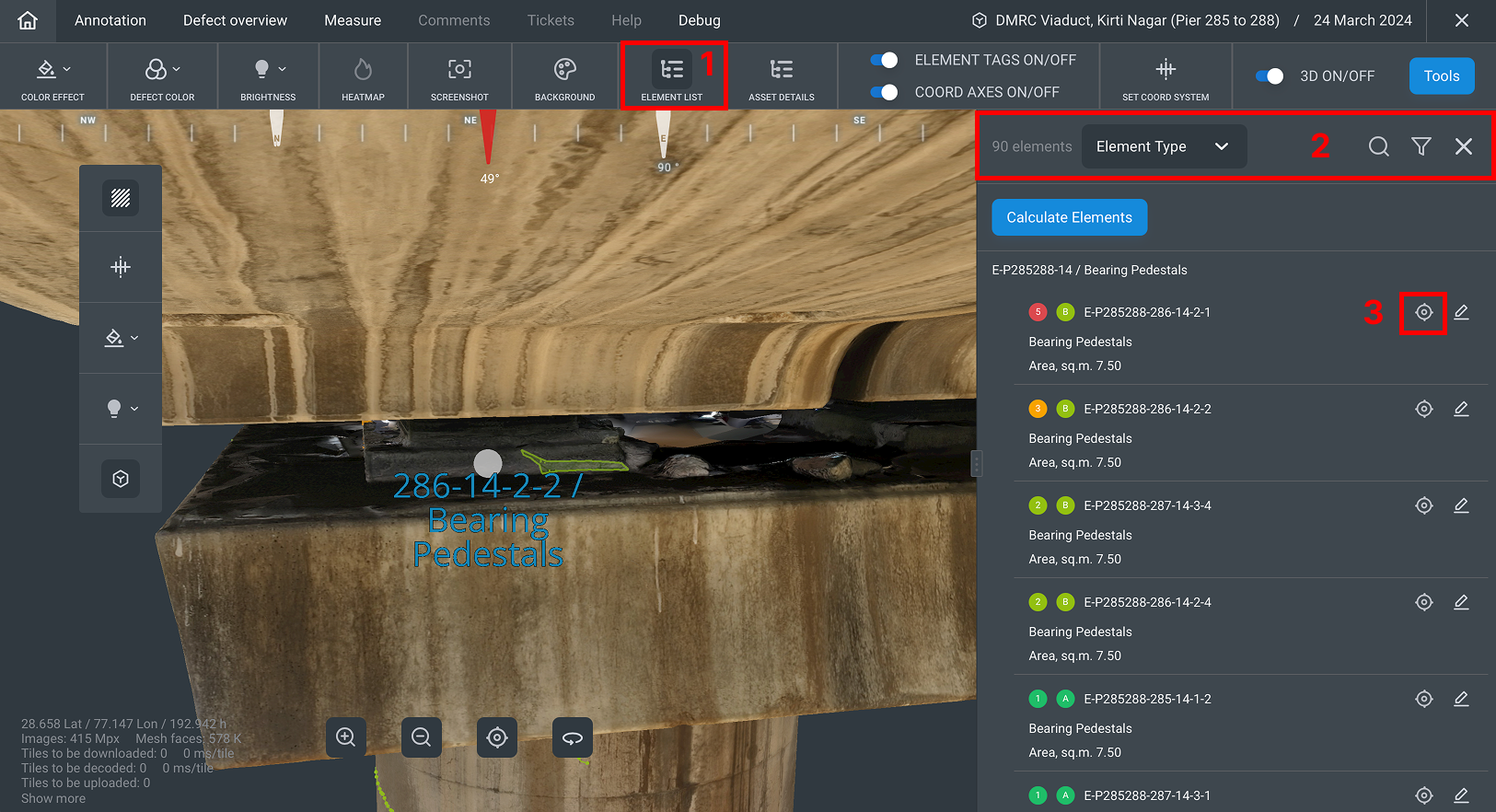This screenshot has width=1496, height=812.
Task: Open sidebar brightness bulb dropdown
Action: pos(121,408)
